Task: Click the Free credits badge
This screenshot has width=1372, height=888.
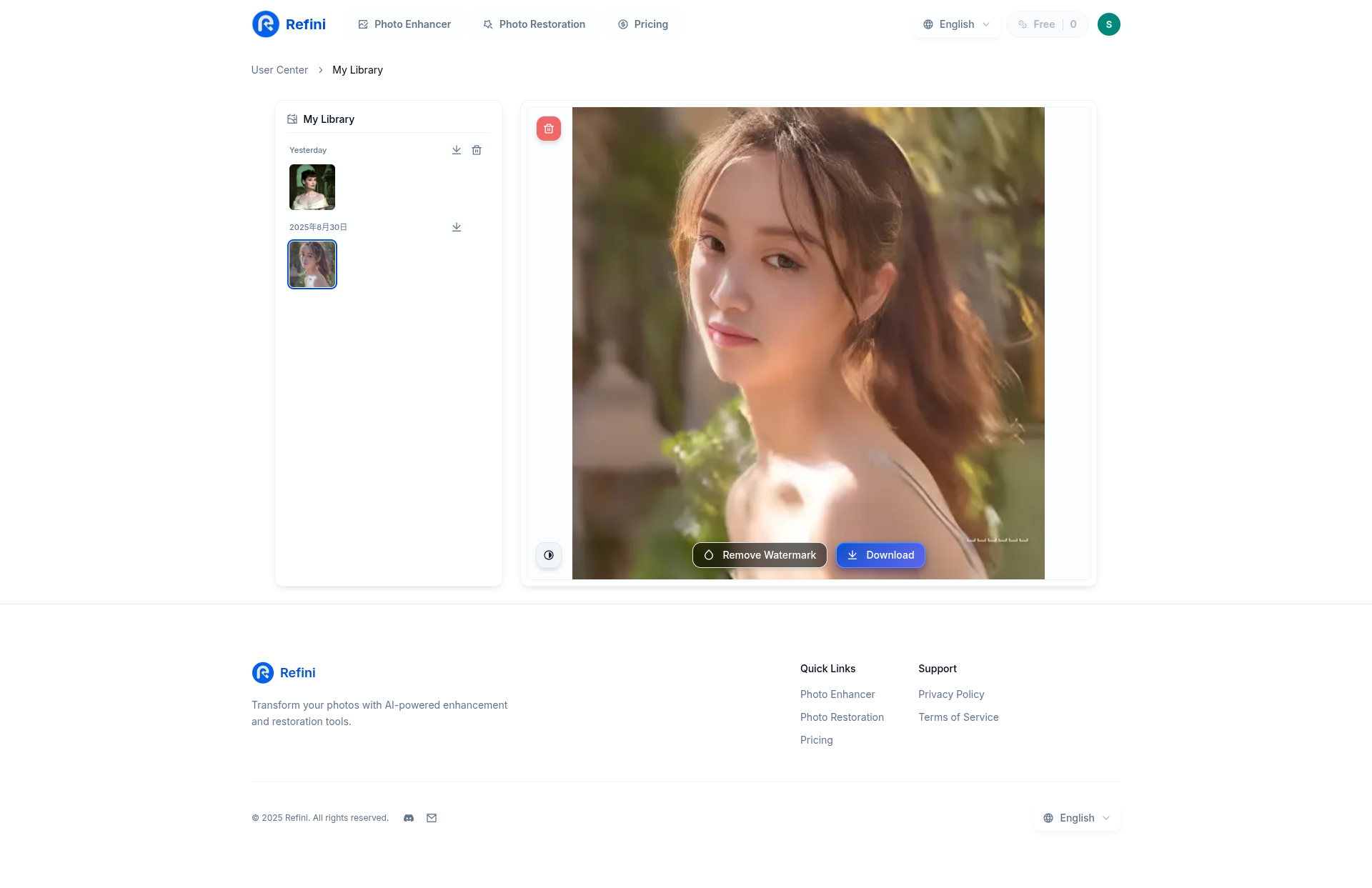Action: [1047, 24]
